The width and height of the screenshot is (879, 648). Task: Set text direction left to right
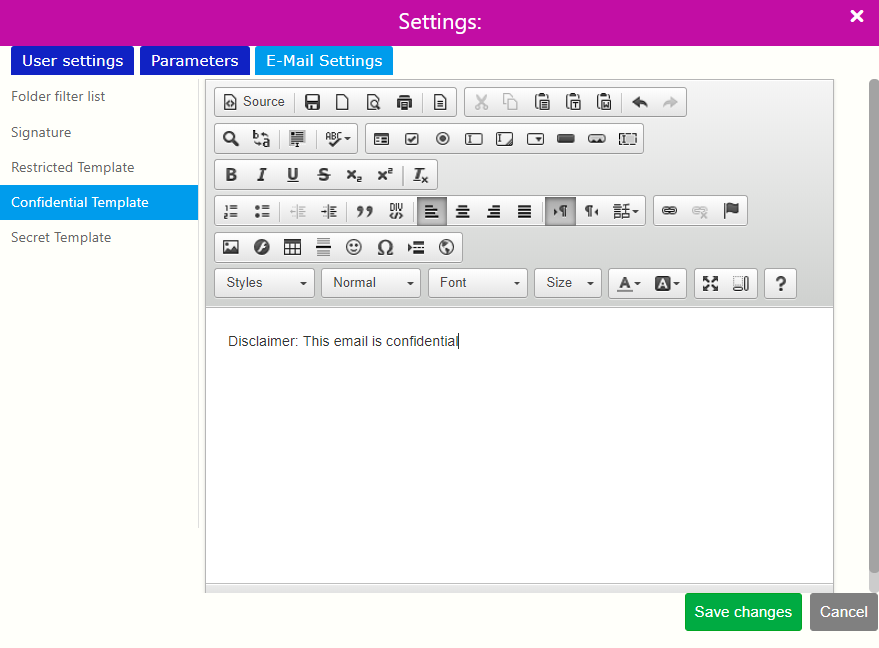560,211
